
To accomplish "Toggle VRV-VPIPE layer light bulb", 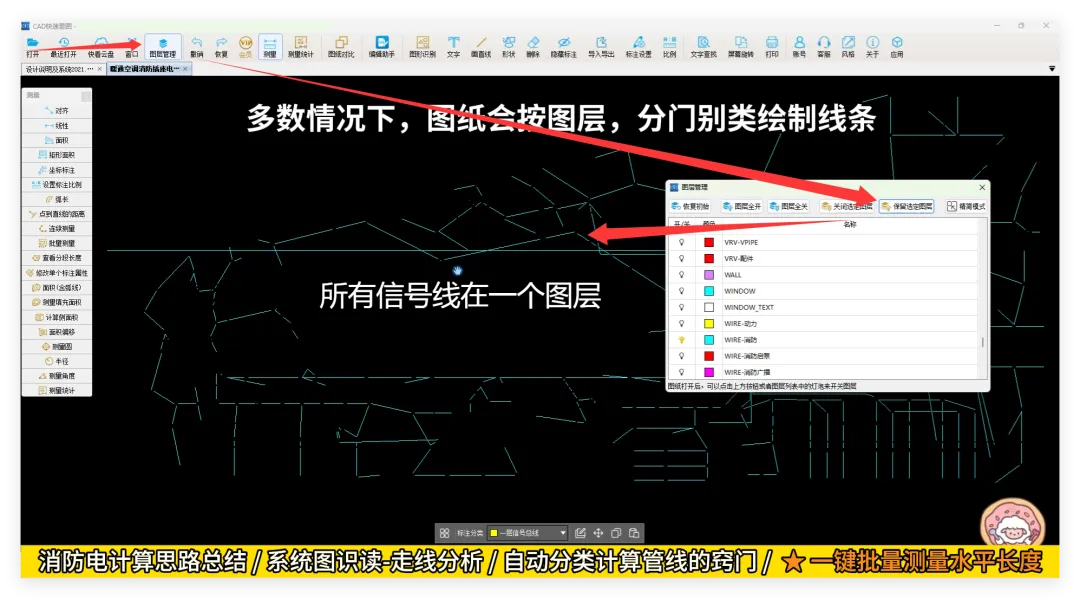I will (x=681, y=242).
